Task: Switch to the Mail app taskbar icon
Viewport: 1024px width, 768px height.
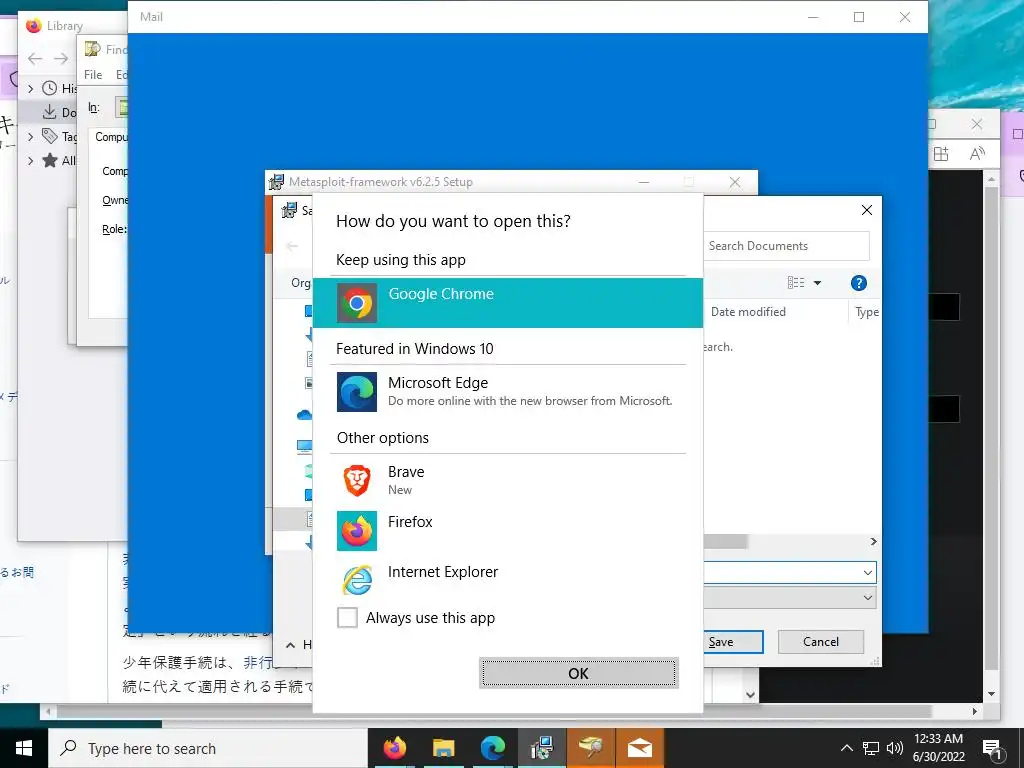Action: coord(640,748)
